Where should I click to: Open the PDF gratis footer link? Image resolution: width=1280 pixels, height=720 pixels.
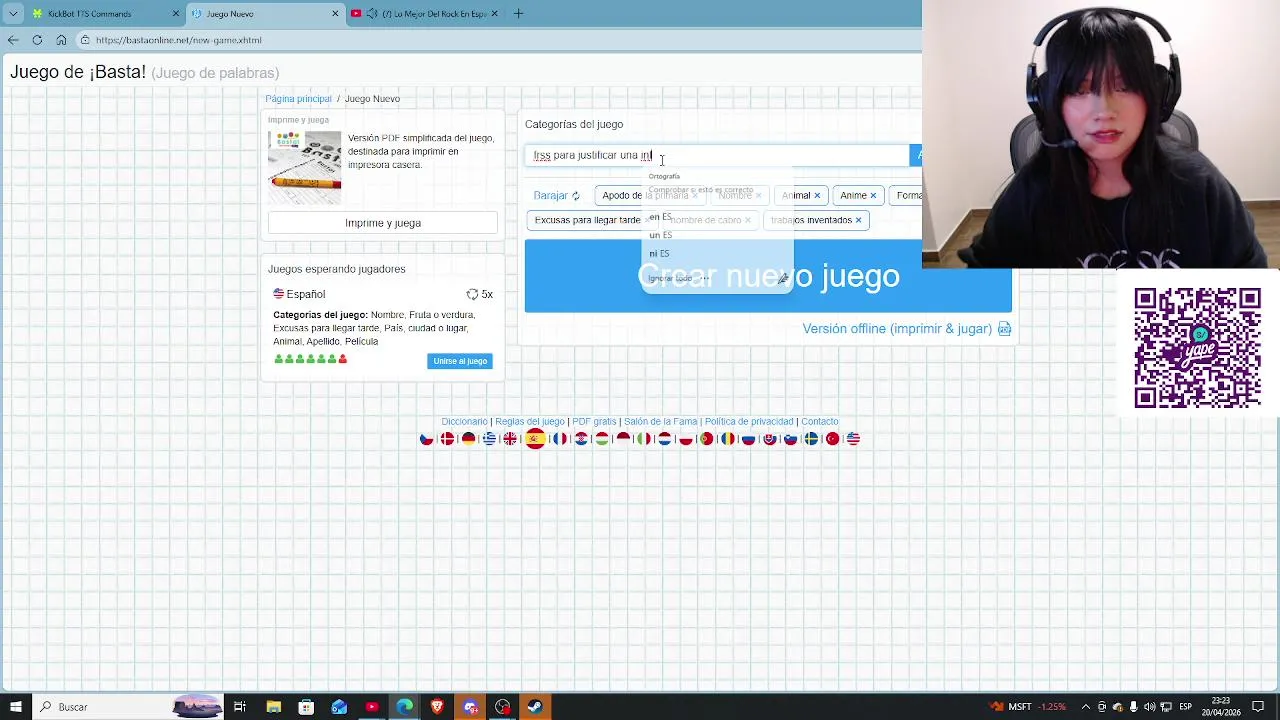pos(594,422)
